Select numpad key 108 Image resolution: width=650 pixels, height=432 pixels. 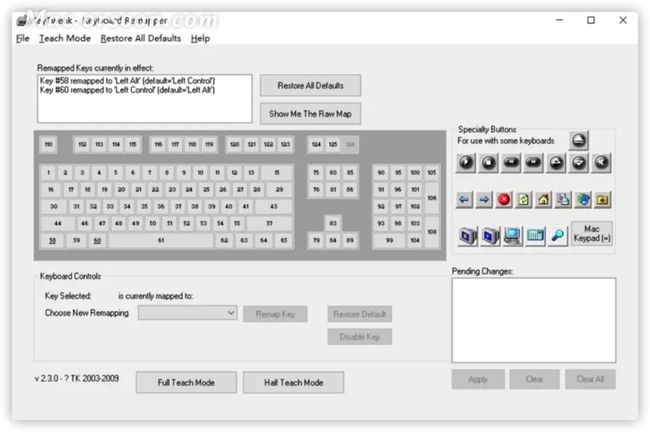point(432,232)
